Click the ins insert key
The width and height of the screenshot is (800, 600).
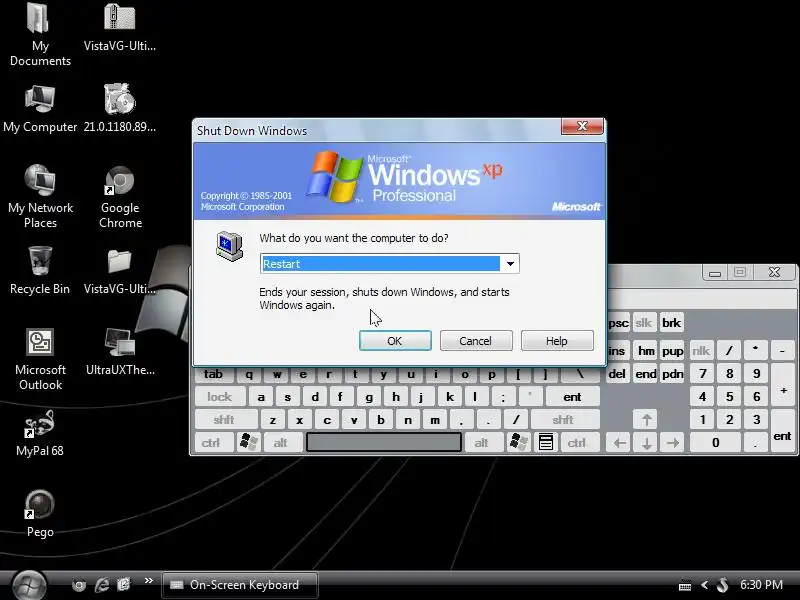tap(617, 351)
